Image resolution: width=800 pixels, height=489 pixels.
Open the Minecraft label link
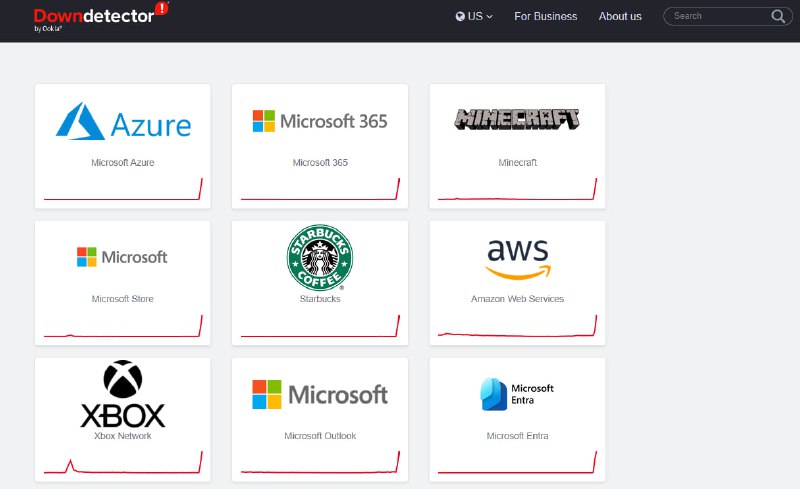pyautogui.click(x=517, y=162)
